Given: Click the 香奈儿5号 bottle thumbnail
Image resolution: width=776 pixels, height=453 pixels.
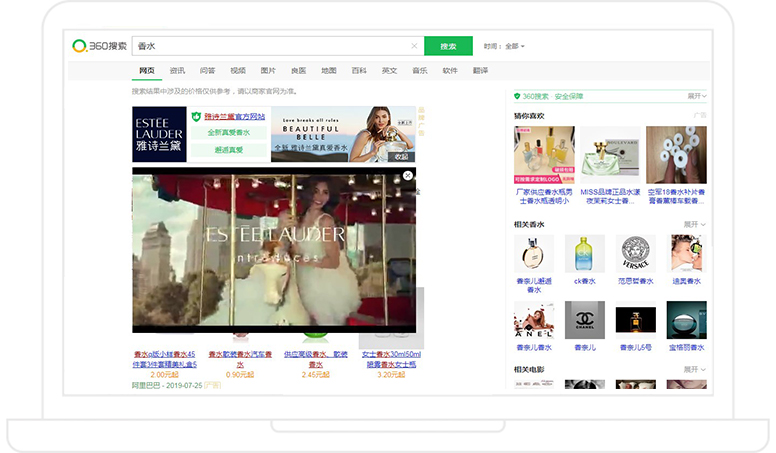Looking at the screenshot, I should [x=635, y=320].
